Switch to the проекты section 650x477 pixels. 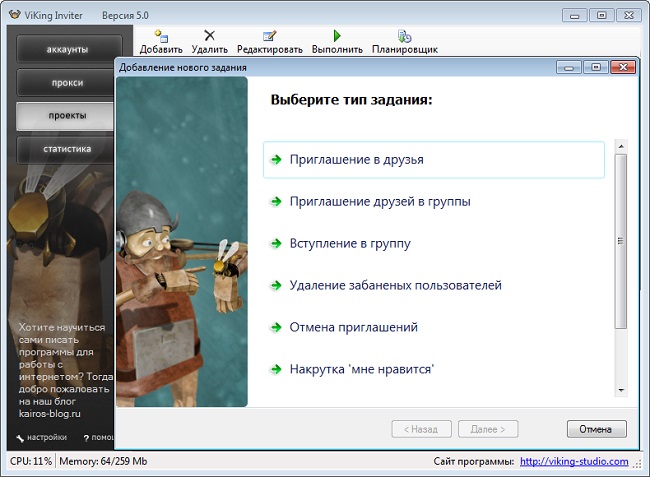pos(65,116)
